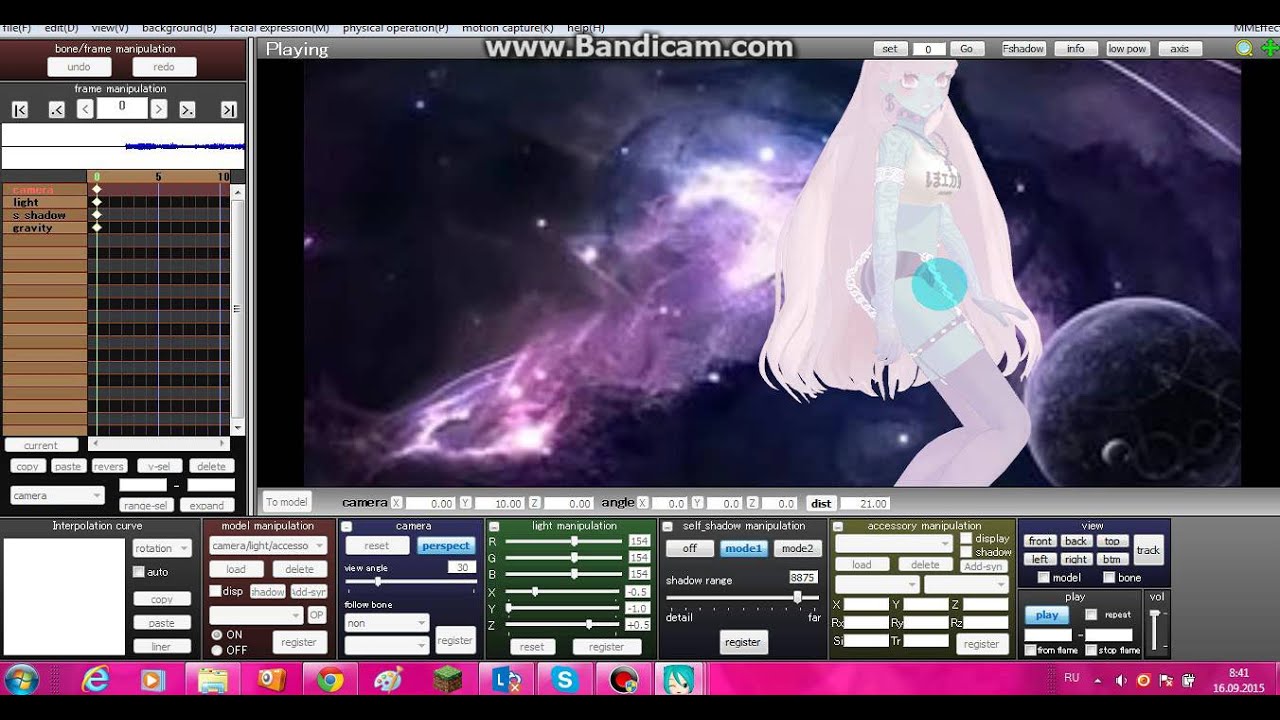
Task: Open the camera dropdown below copy button
Action: click(x=57, y=495)
